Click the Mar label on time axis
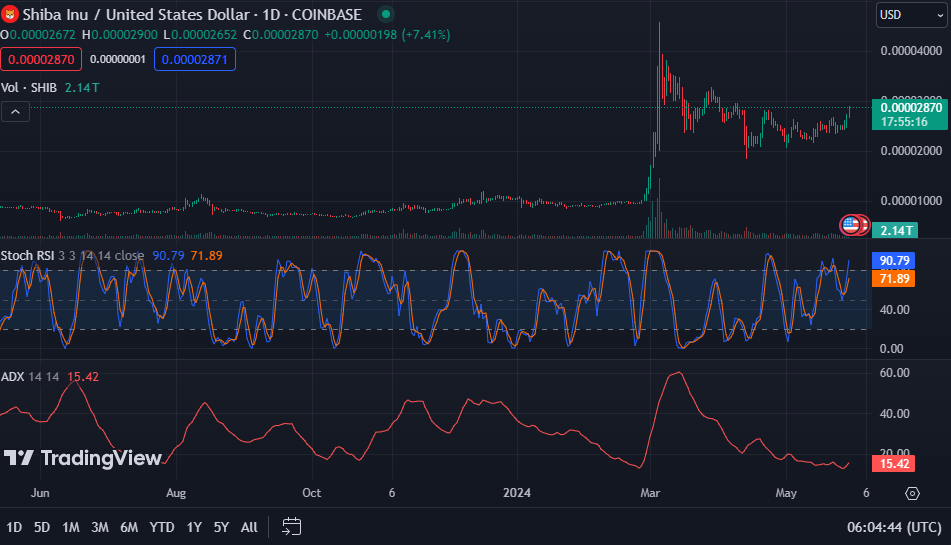Viewport: 951px width, 545px height. (x=650, y=493)
